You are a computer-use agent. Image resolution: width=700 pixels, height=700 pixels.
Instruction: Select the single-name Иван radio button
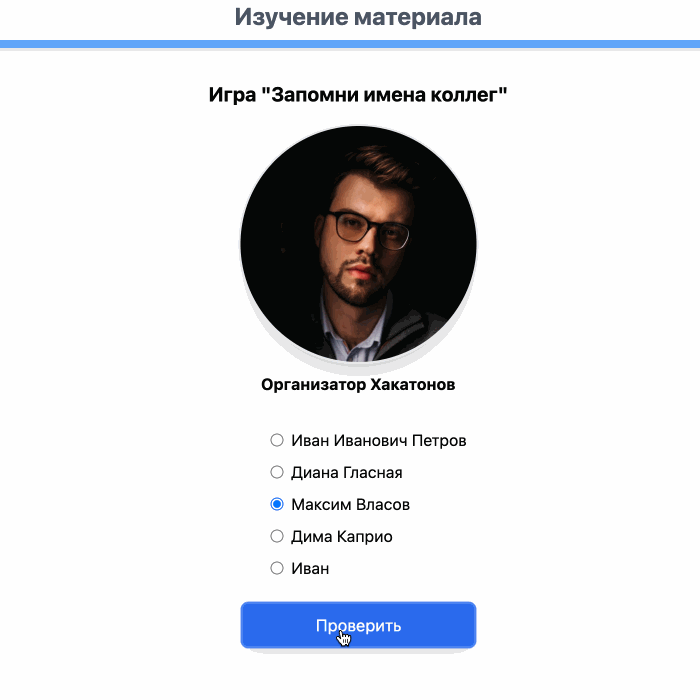[x=277, y=568]
